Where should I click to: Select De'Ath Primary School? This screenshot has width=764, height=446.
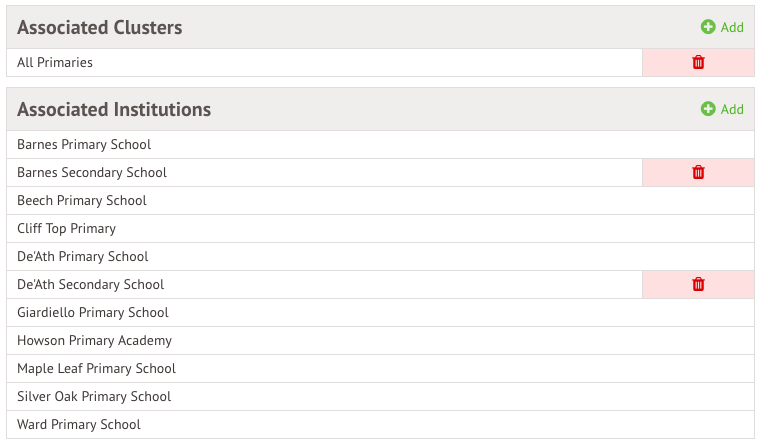83,257
